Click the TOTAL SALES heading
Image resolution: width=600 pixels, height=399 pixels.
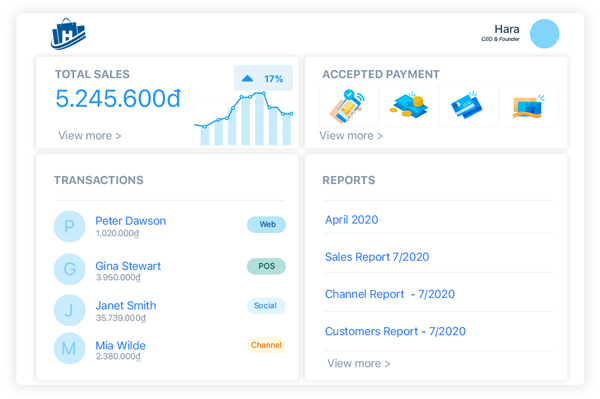tap(92, 74)
